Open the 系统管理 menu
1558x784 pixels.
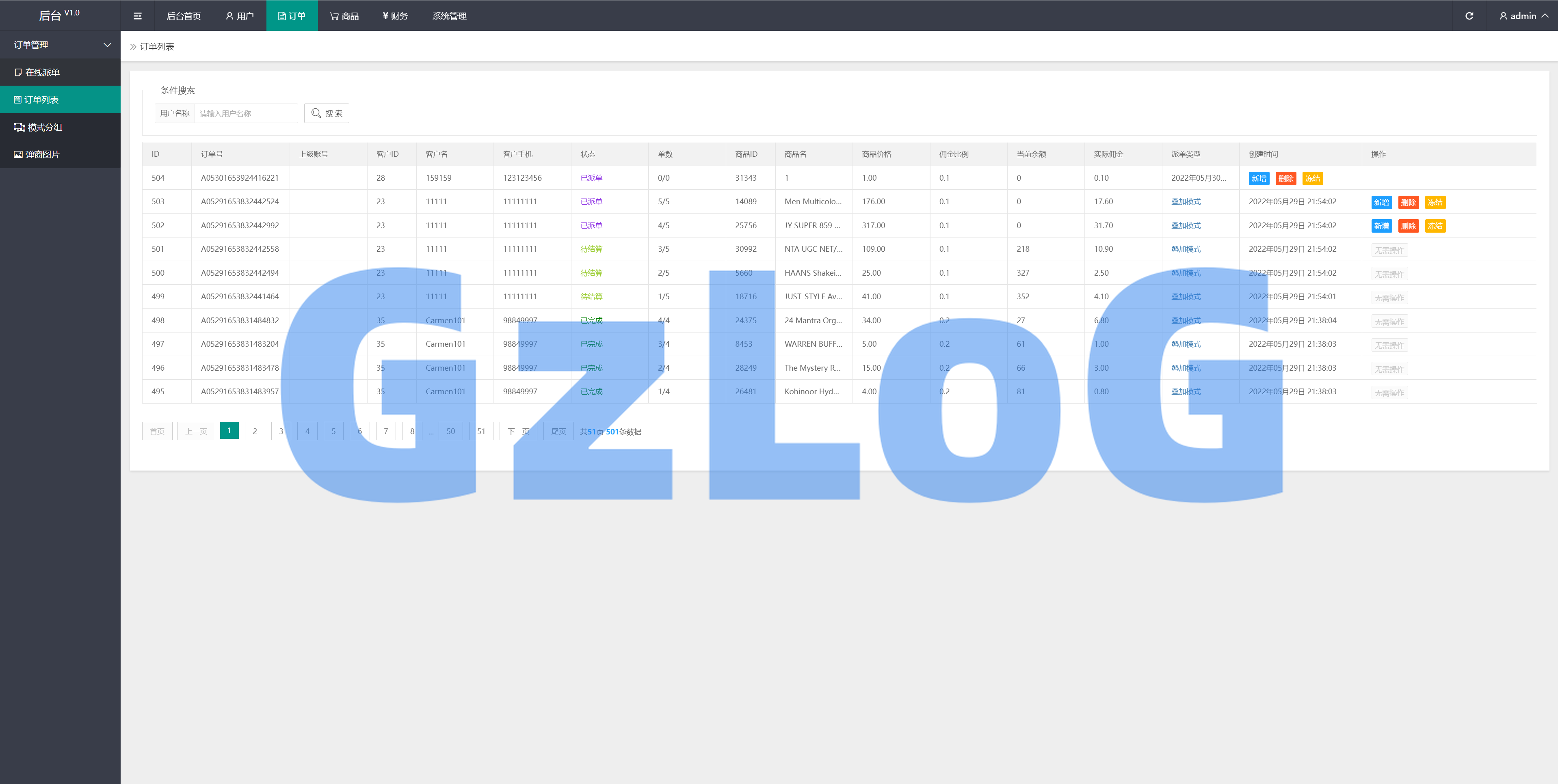[449, 16]
